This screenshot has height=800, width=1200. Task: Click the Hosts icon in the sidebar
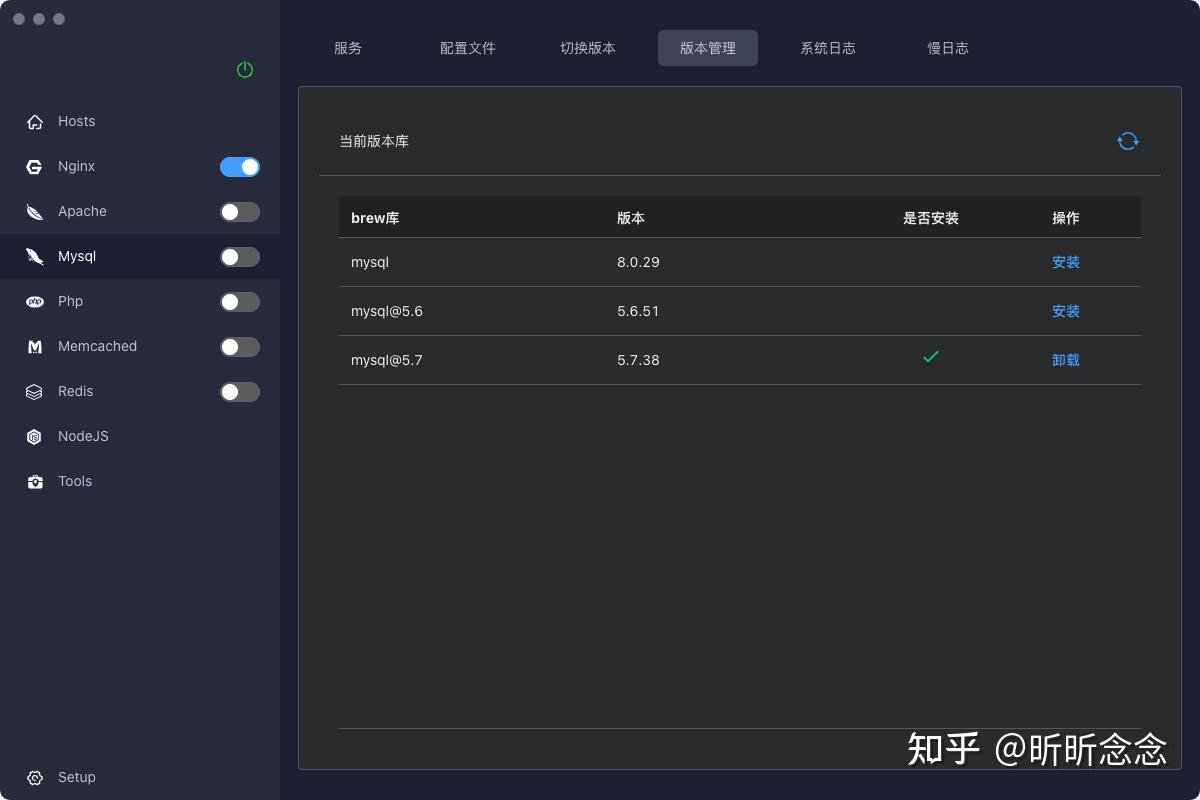(34, 121)
